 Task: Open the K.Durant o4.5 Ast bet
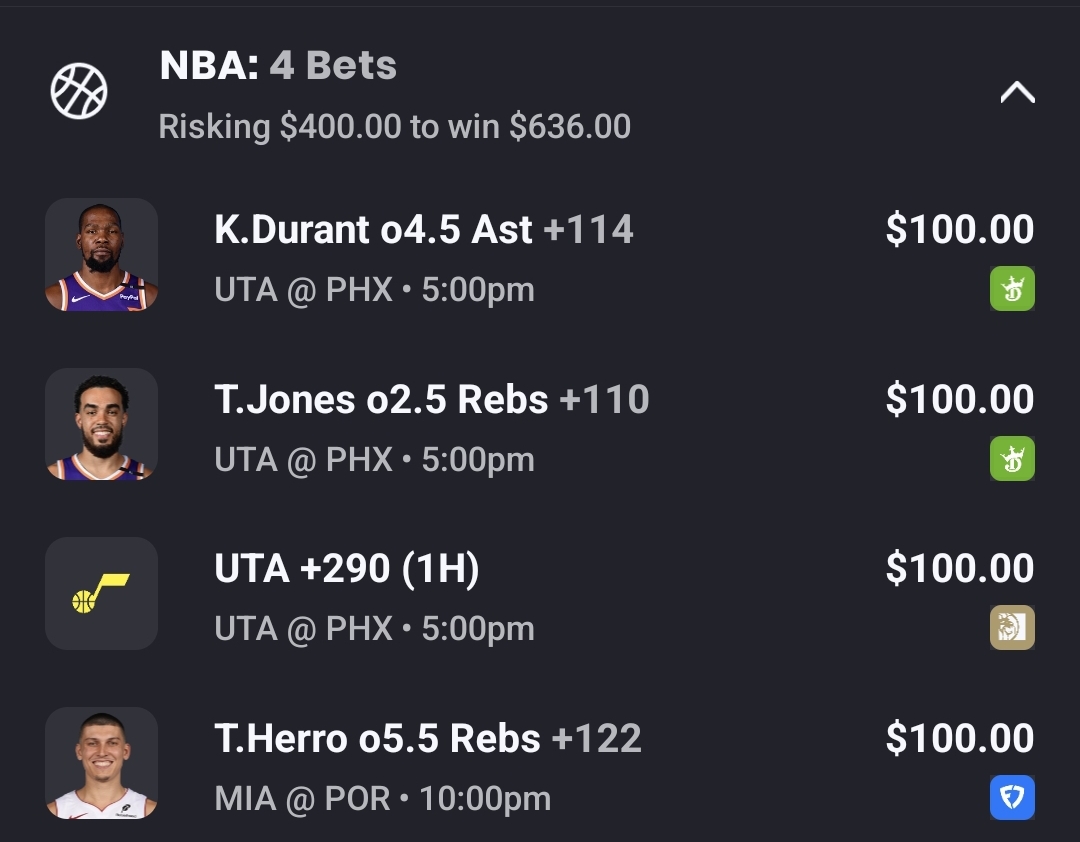pyautogui.click(x=423, y=230)
